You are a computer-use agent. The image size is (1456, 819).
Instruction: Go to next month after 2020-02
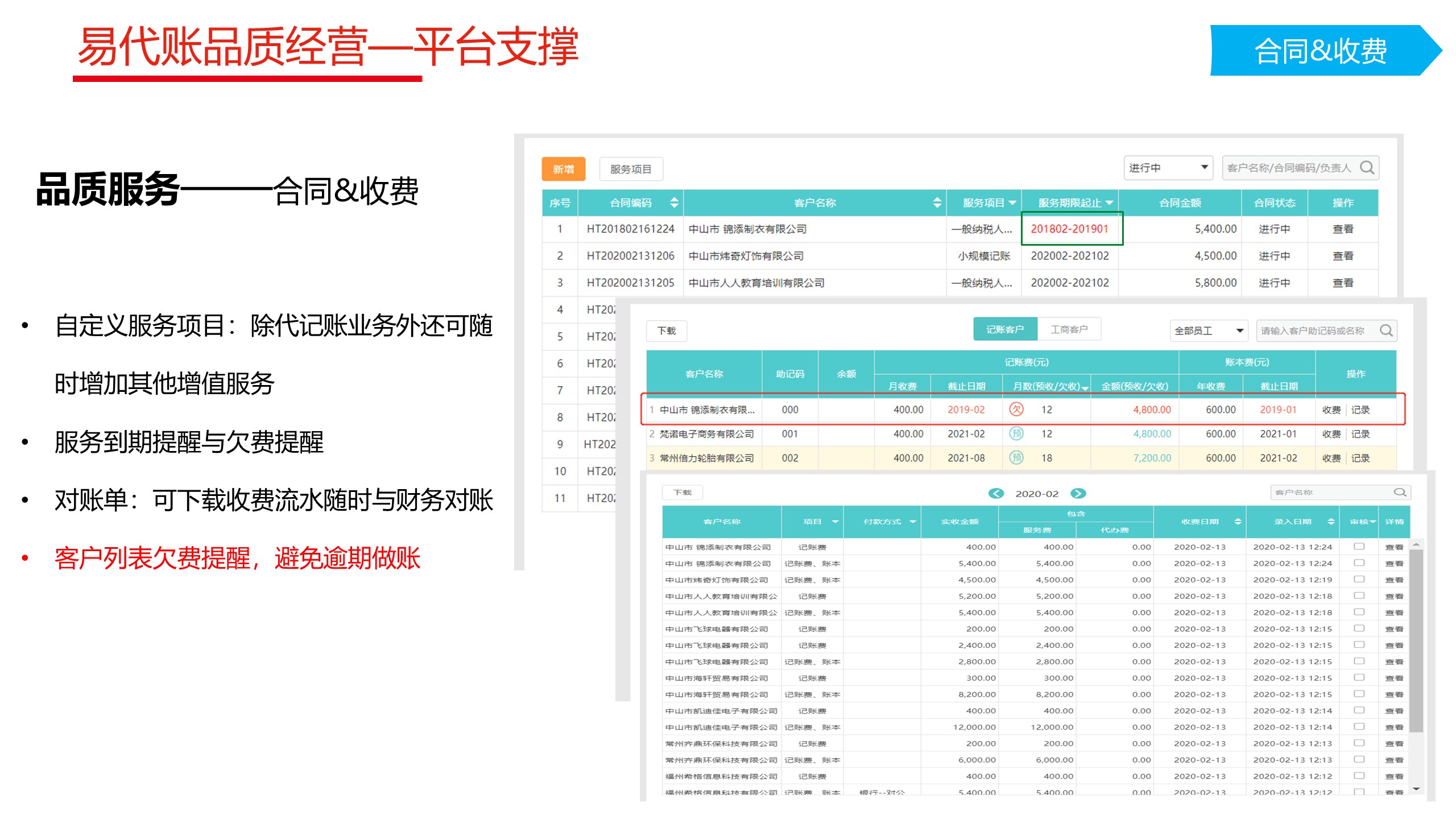(x=1078, y=493)
